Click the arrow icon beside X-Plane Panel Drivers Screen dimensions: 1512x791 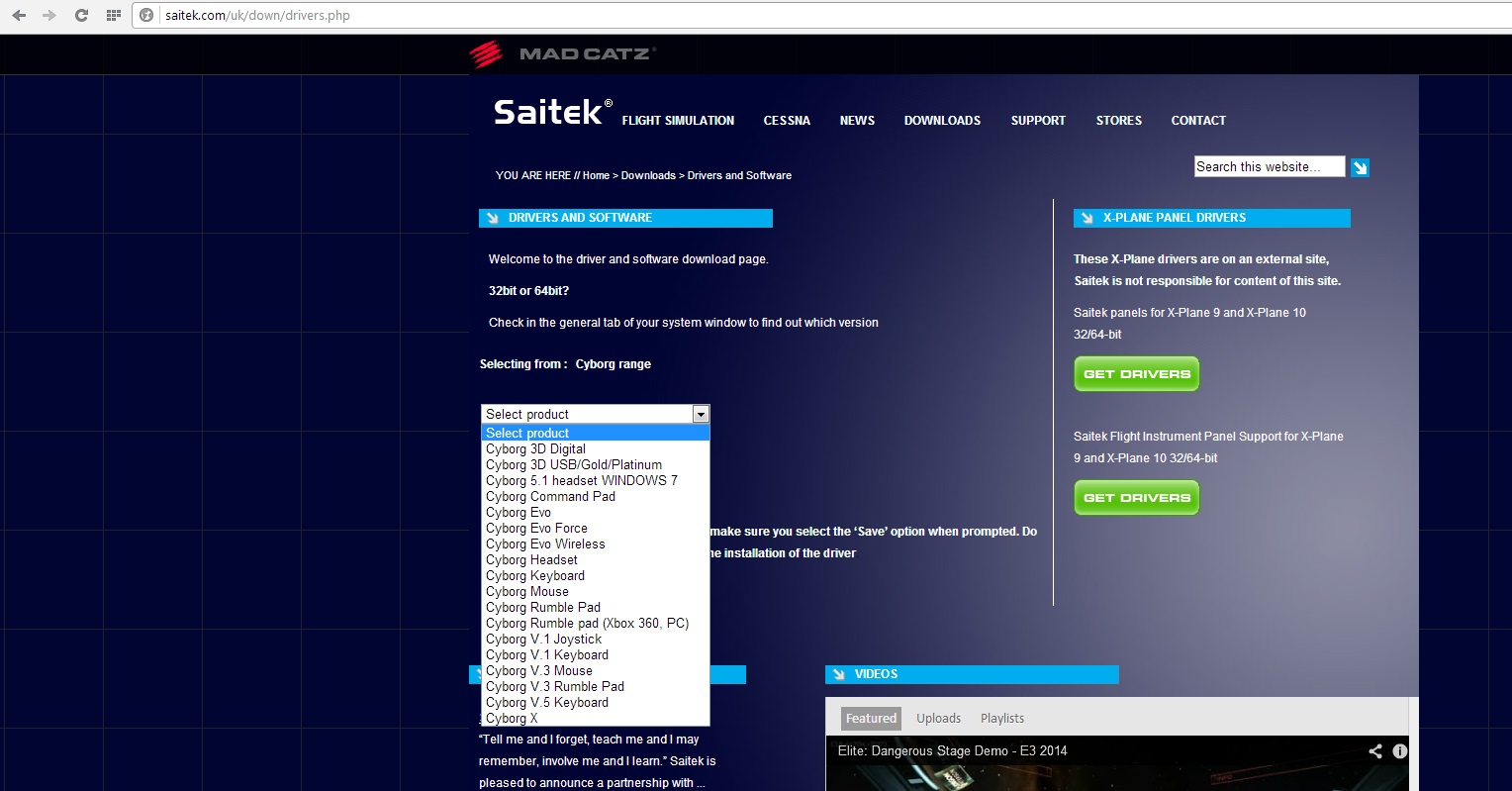pyautogui.click(x=1087, y=218)
